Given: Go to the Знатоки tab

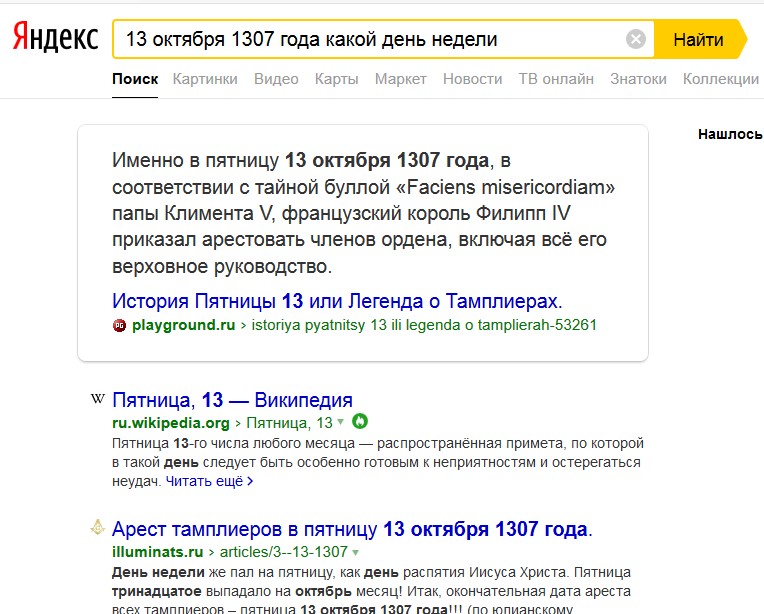Looking at the screenshot, I should pyautogui.click(x=638, y=79).
